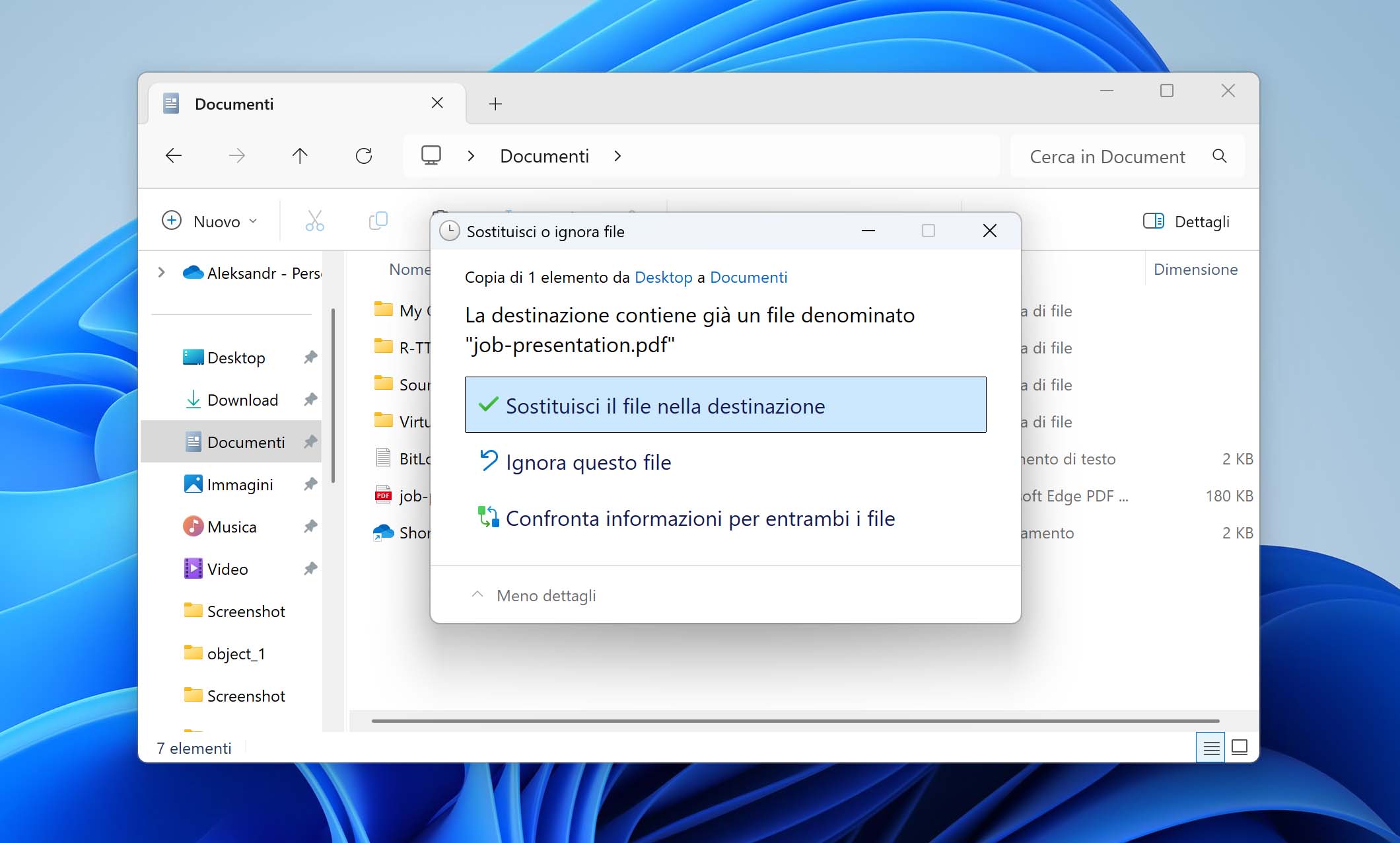
Task: Select the job- PDF file row
Action: (402, 495)
